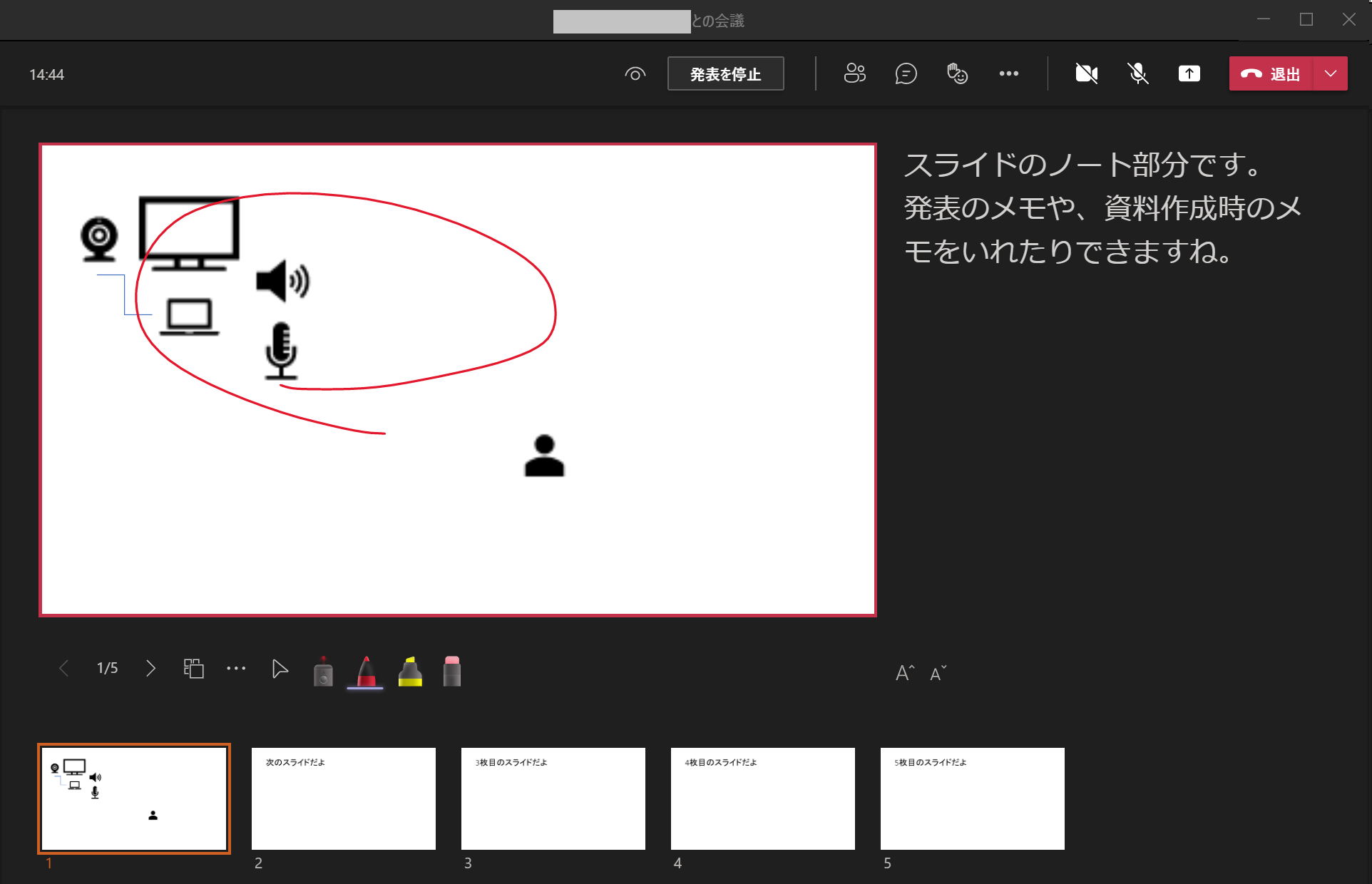Screen dimensions: 1372x884
Task: Select the red pen tool
Action: pyautogui.click(x=366, y=671)
